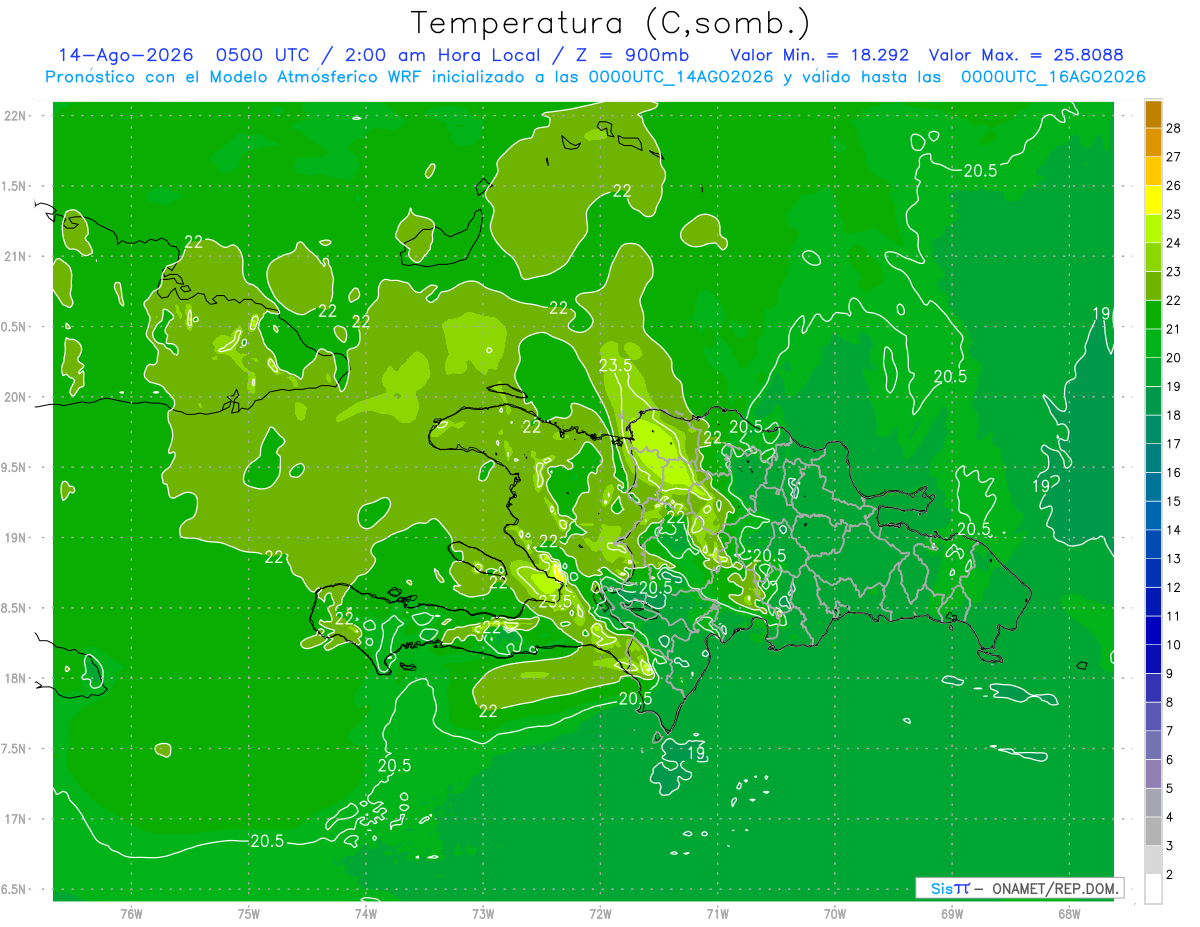Click the legend value label '2'

[1170, 875]
